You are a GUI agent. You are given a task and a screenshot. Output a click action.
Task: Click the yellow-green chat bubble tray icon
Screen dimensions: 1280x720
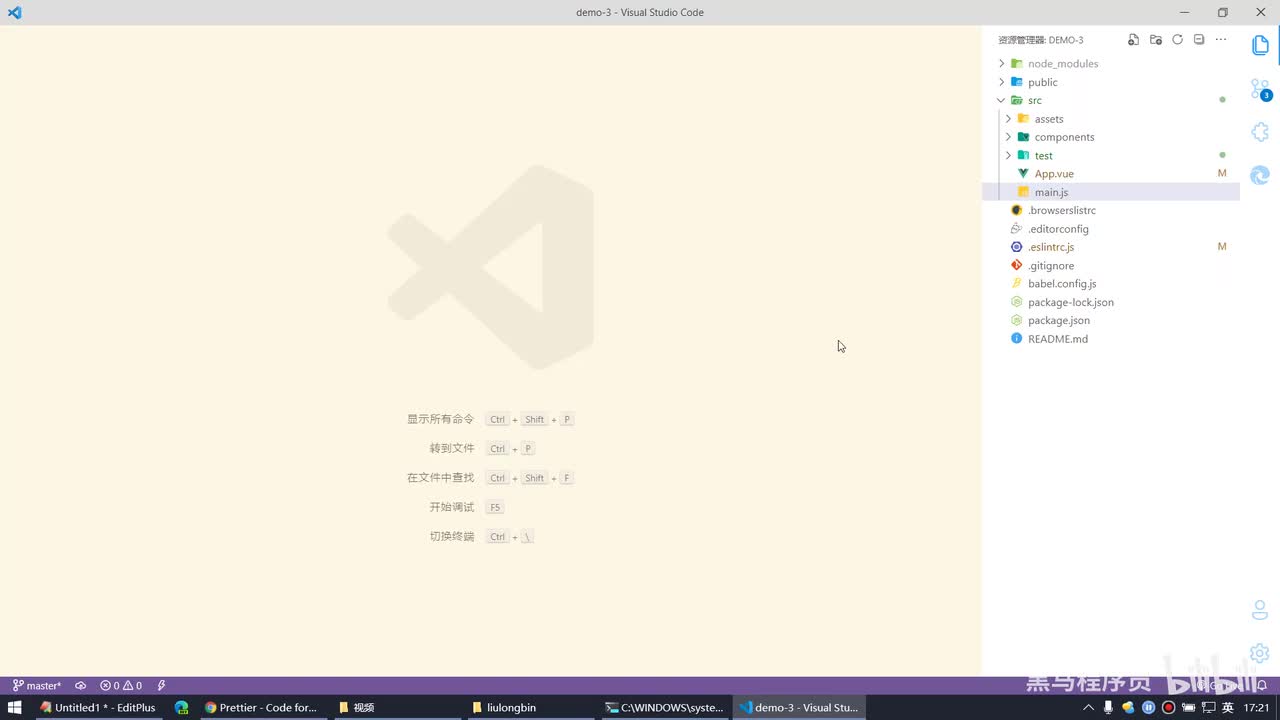pyautogui.click(x=1128, y=707)
